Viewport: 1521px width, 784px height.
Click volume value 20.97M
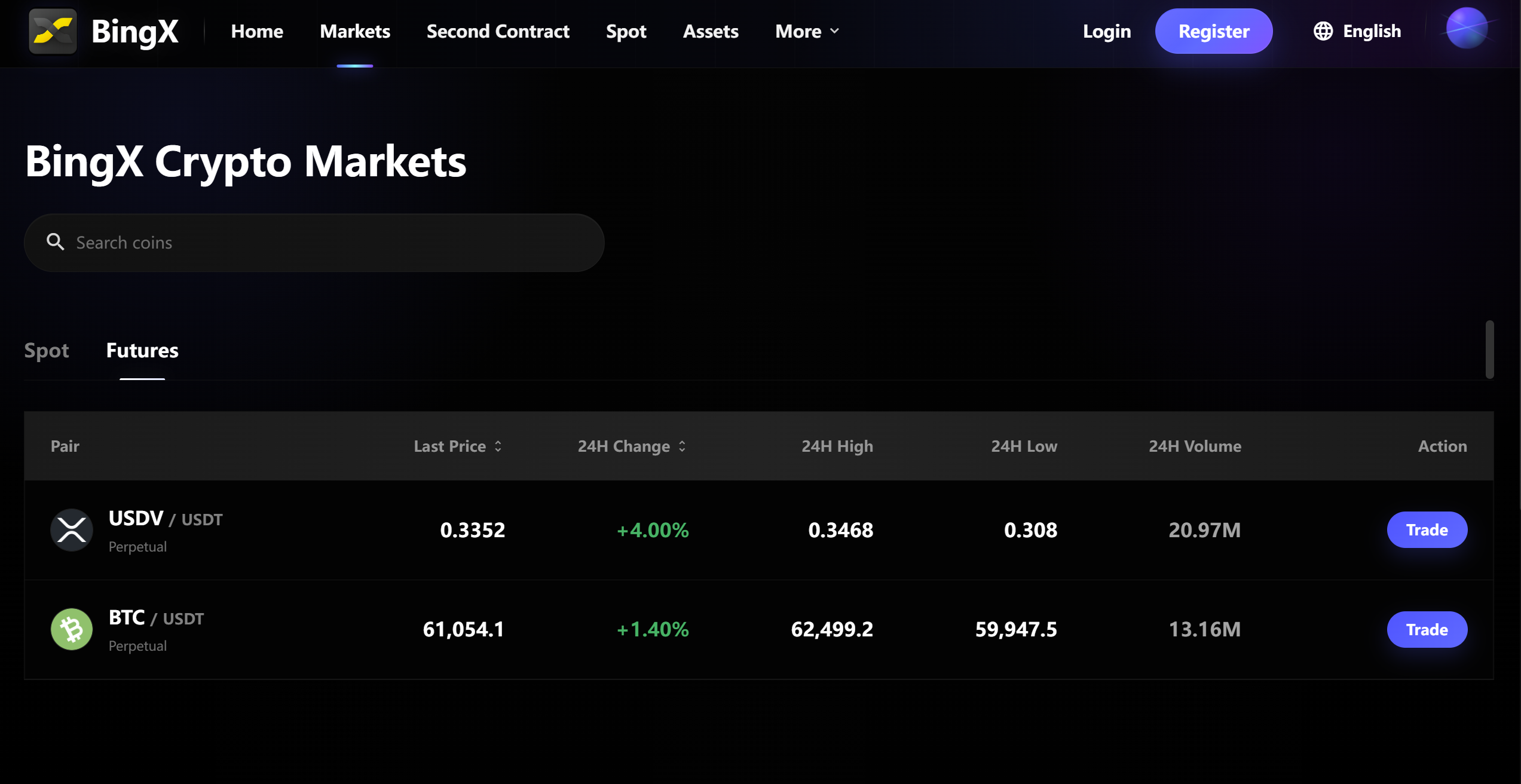(x=1205, y=530)
